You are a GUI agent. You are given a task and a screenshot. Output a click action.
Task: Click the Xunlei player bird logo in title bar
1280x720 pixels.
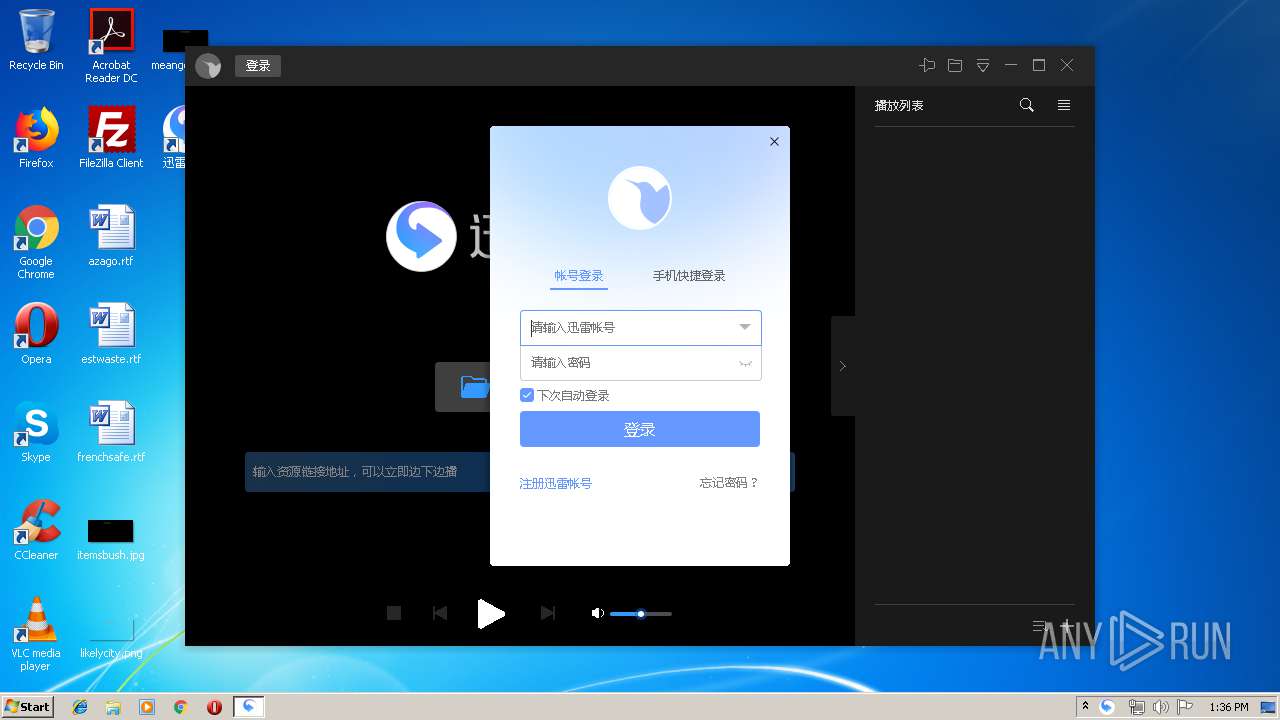208,66
